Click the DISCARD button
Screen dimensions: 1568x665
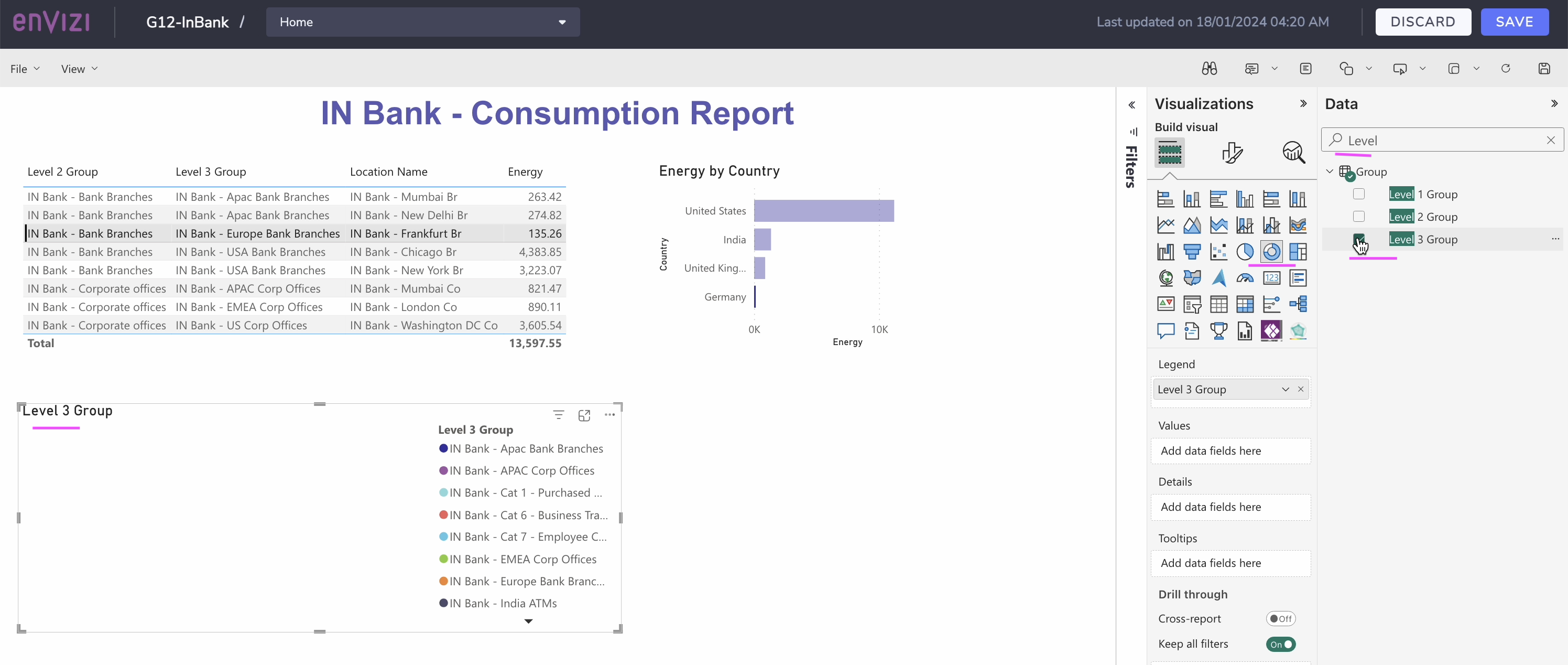pos(1423,22)
